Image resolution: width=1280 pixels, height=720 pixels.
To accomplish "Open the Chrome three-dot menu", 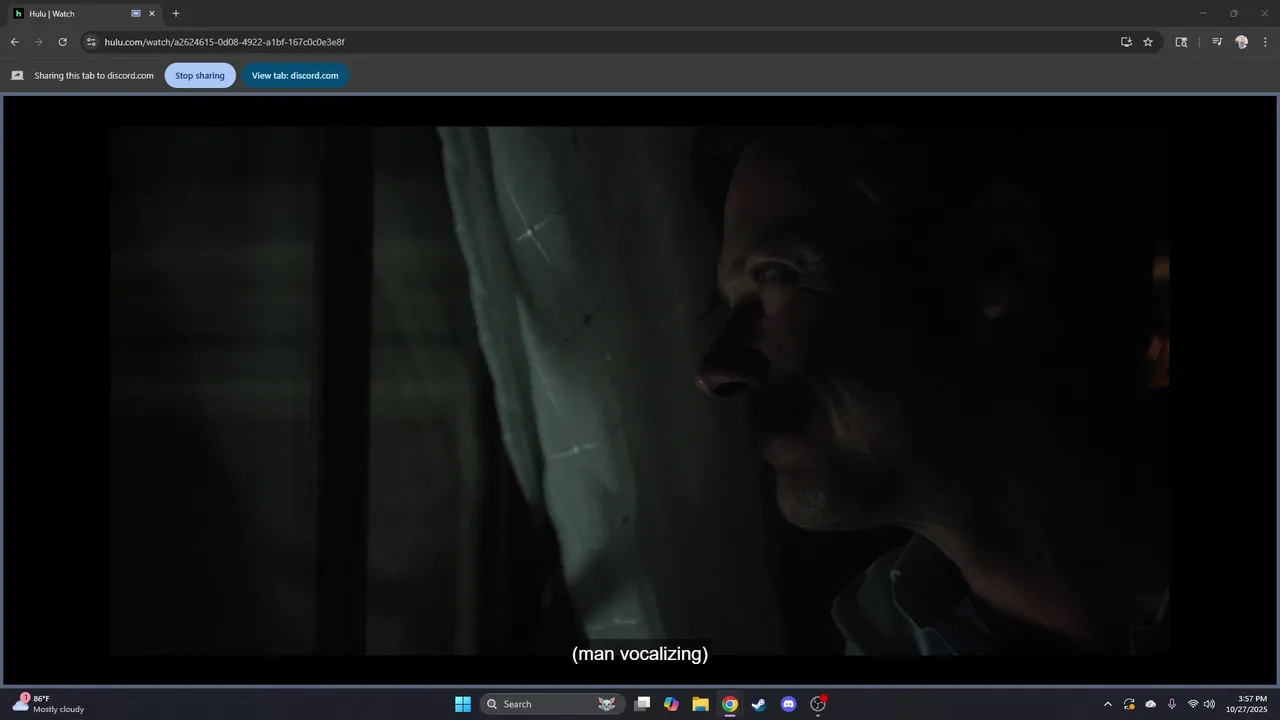I will [x=1266, y=42].
